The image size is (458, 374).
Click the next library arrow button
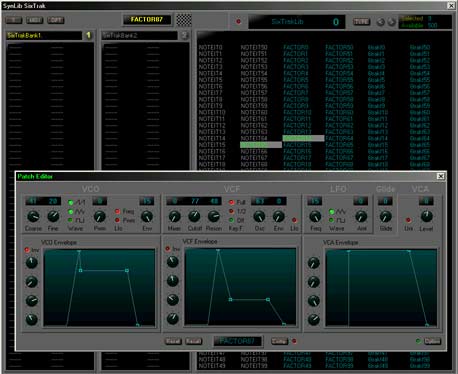coord(391,22)
